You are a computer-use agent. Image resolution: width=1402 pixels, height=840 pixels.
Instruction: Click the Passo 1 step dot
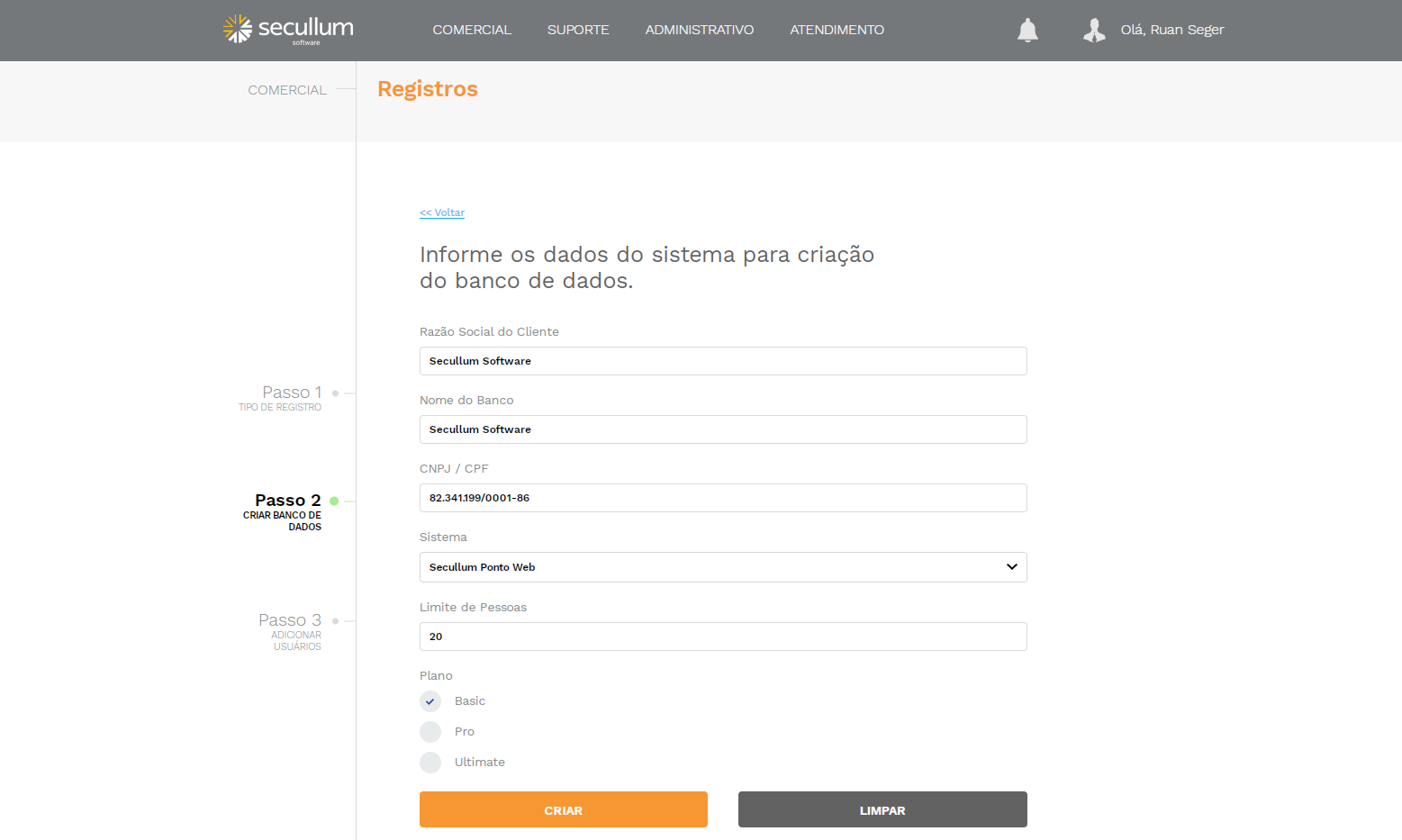[335, 393]
